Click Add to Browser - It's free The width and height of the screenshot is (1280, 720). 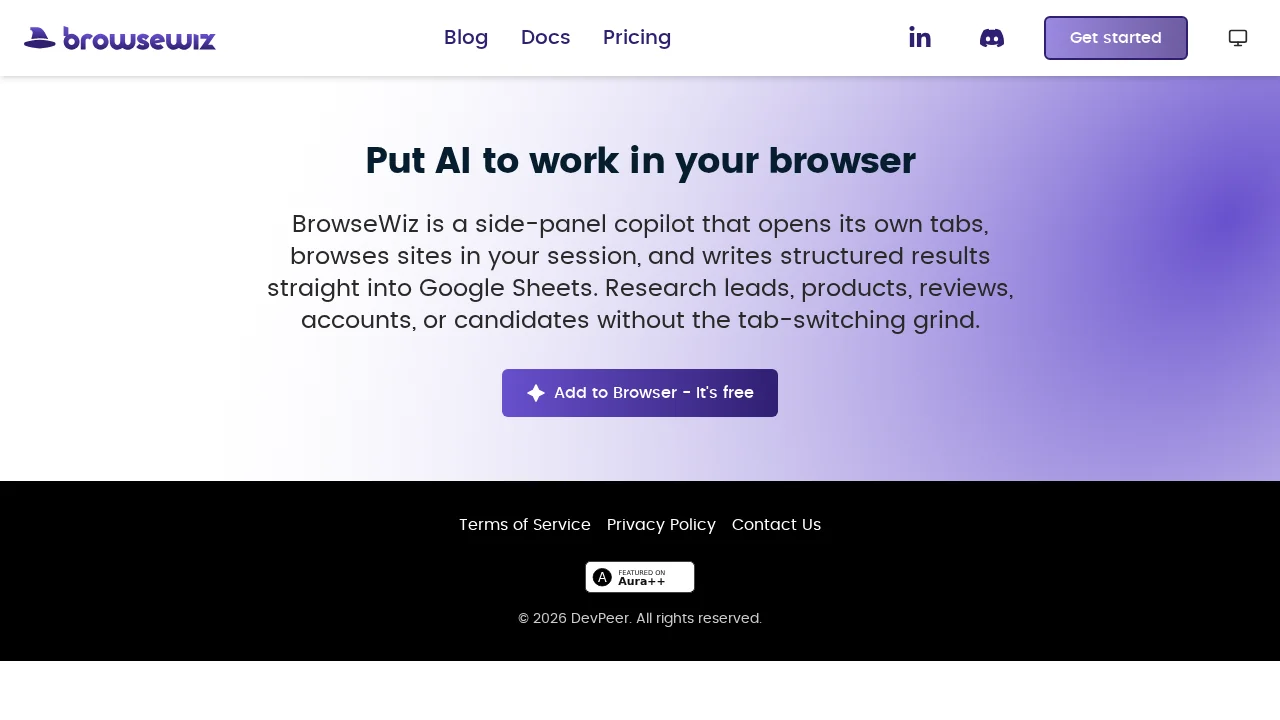coord(640,392)
